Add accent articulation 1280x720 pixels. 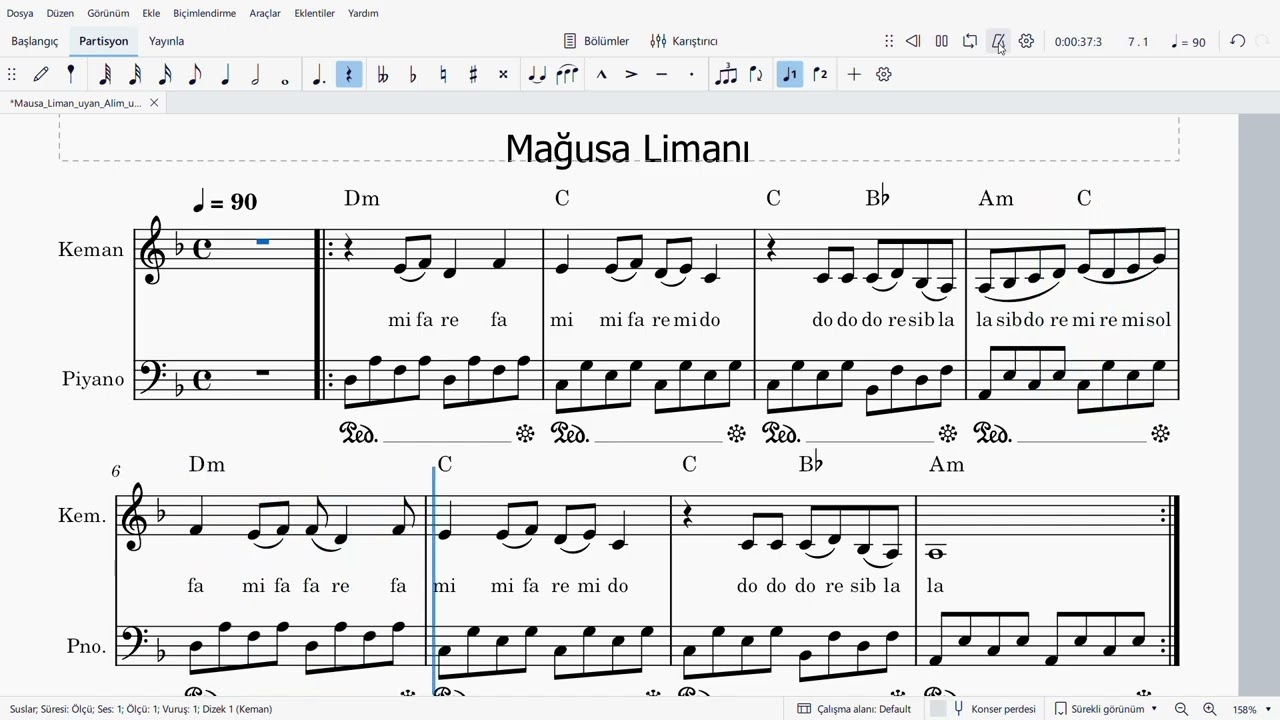pos(631,74)
